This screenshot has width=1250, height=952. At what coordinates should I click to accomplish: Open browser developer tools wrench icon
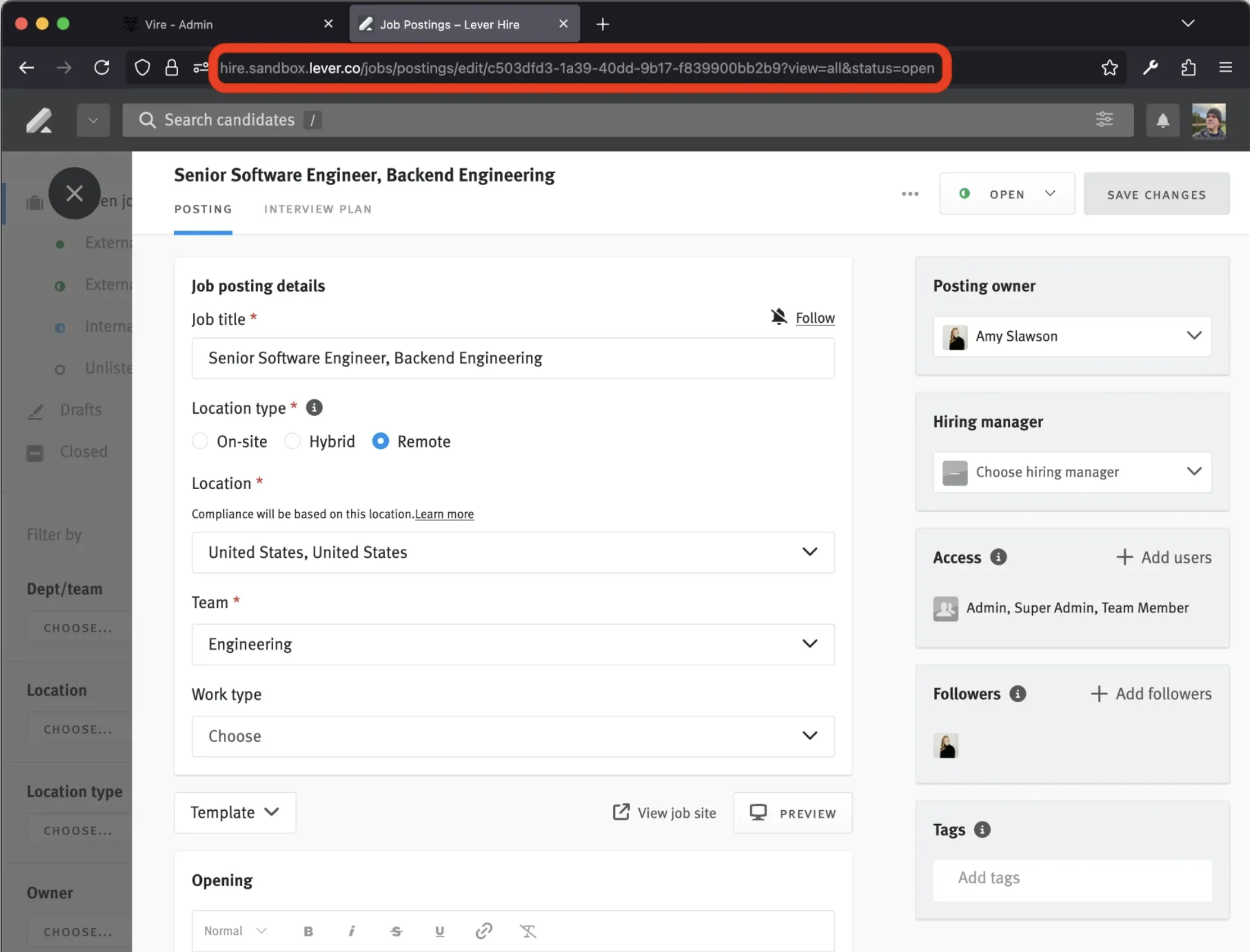coord(1150,68)
